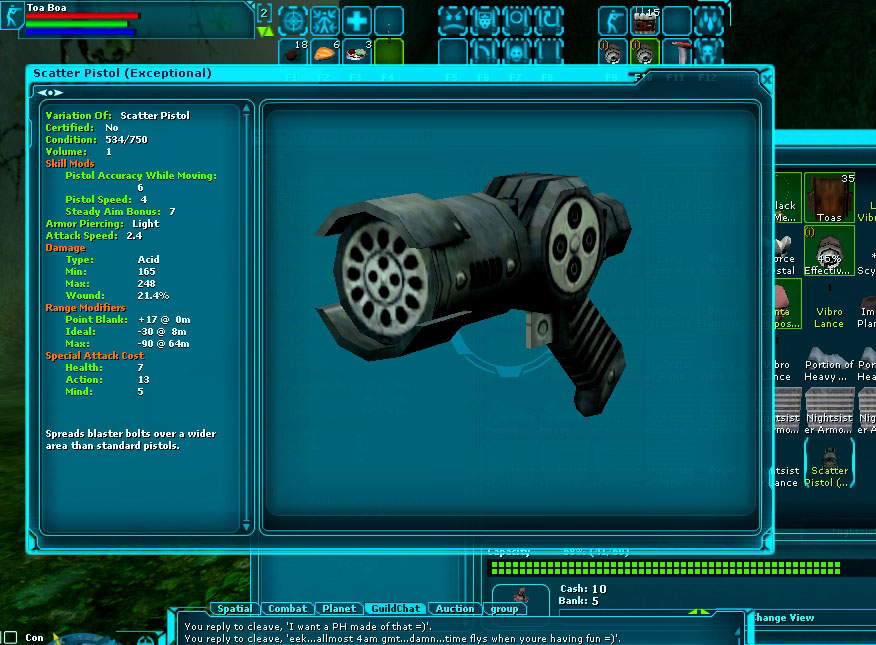Switch to the group chat tab
876x645 pixels.
click(504, 609)
